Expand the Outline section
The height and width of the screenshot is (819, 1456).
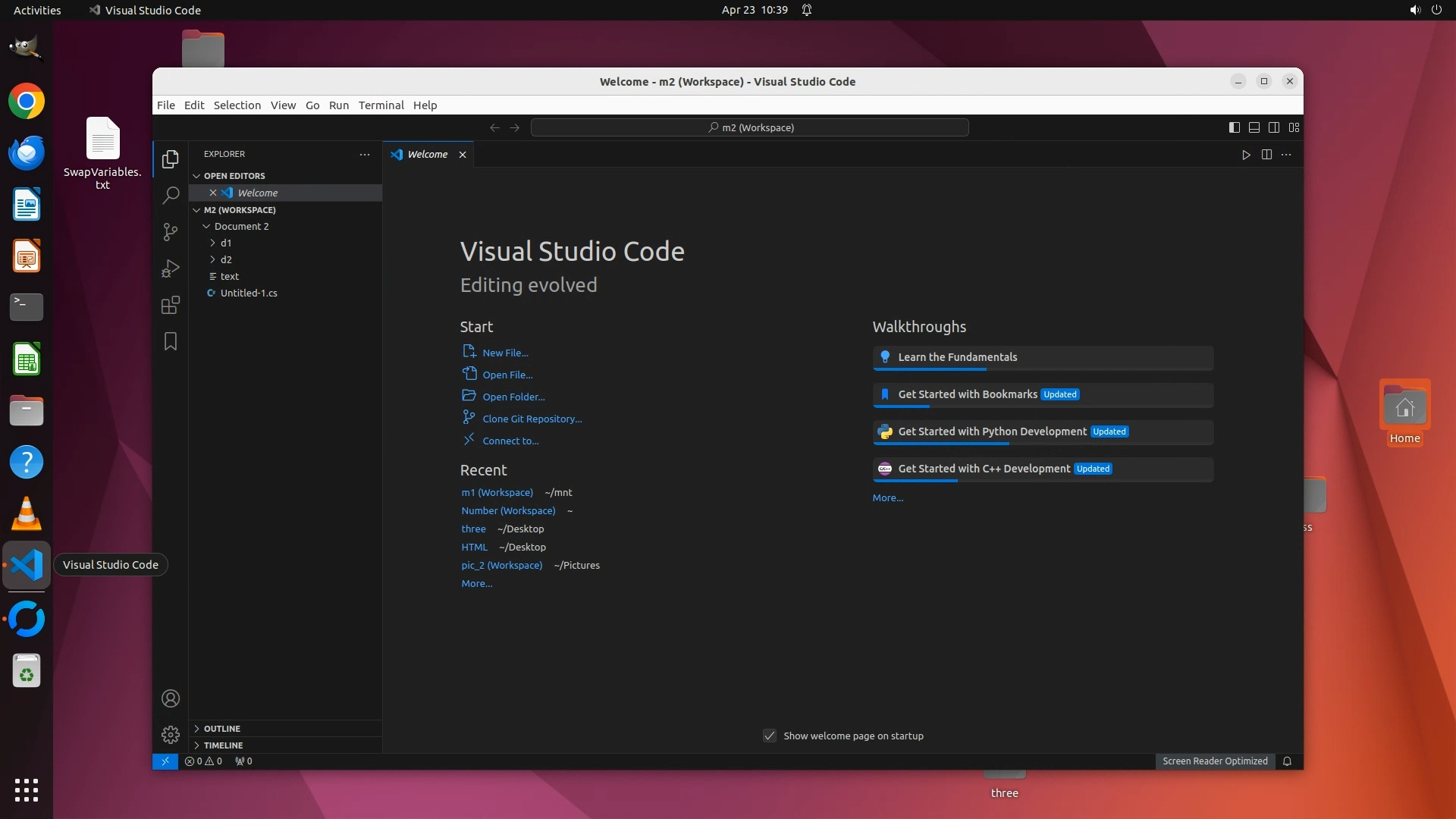click(x=222, y=728)
